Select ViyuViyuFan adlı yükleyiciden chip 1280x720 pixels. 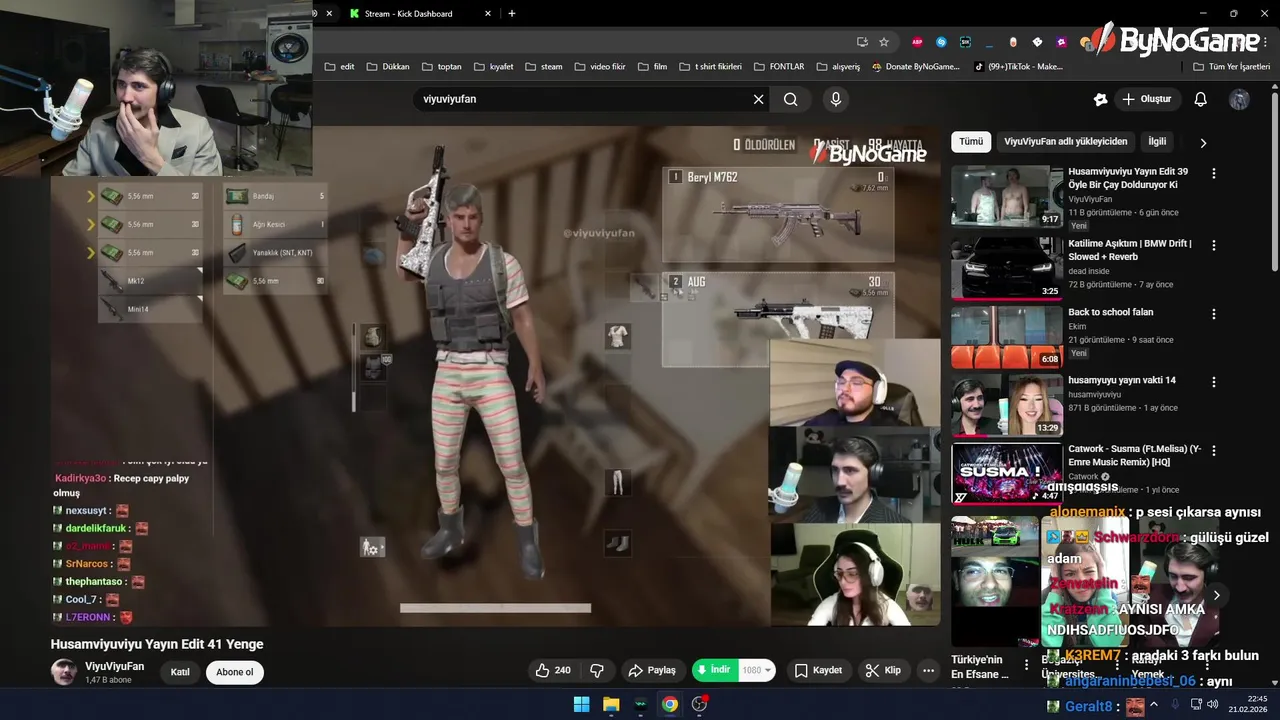tap(1065, 142)
